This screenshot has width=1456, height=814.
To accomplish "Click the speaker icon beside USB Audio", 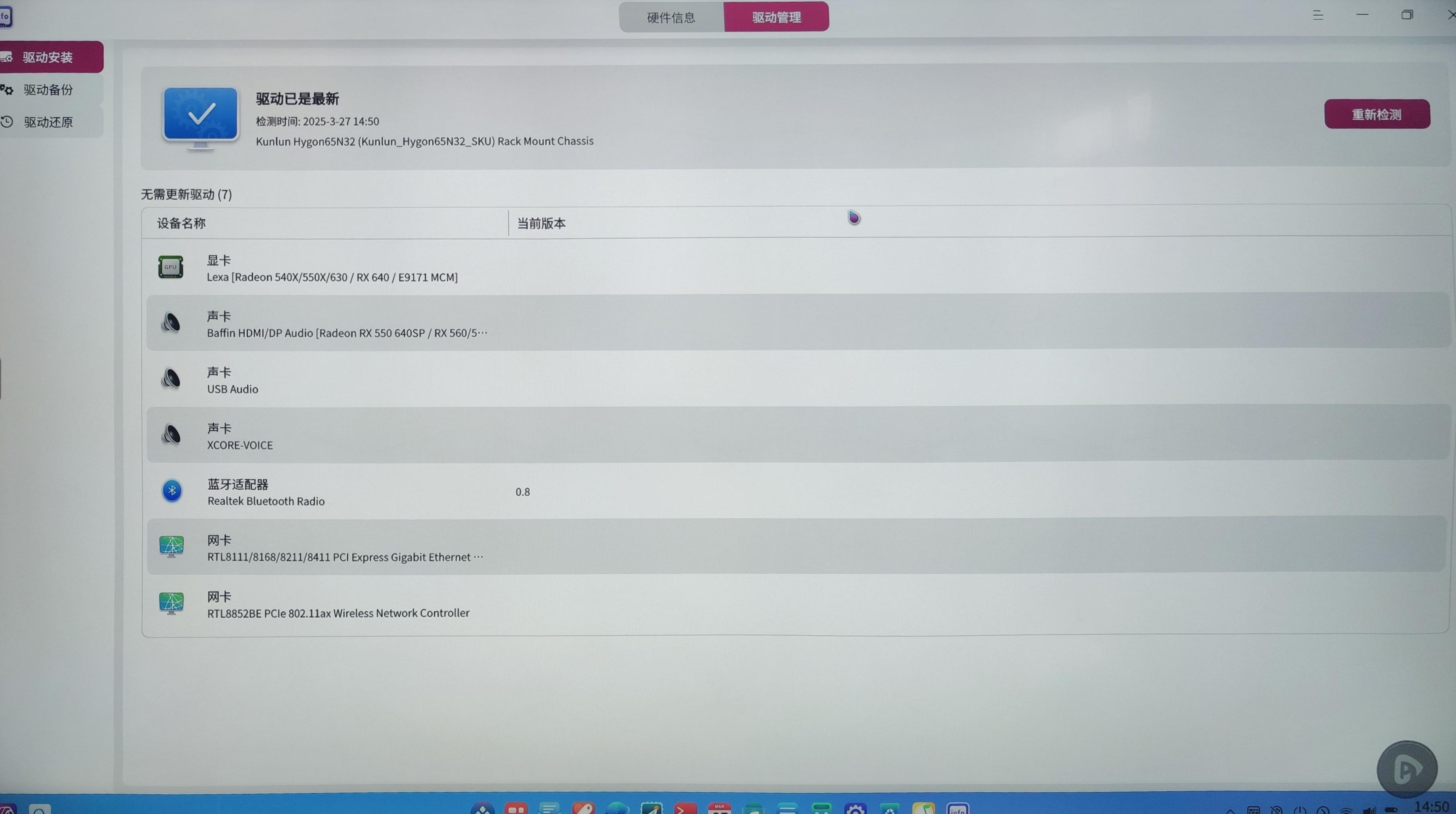I will [x=171, y=378].
